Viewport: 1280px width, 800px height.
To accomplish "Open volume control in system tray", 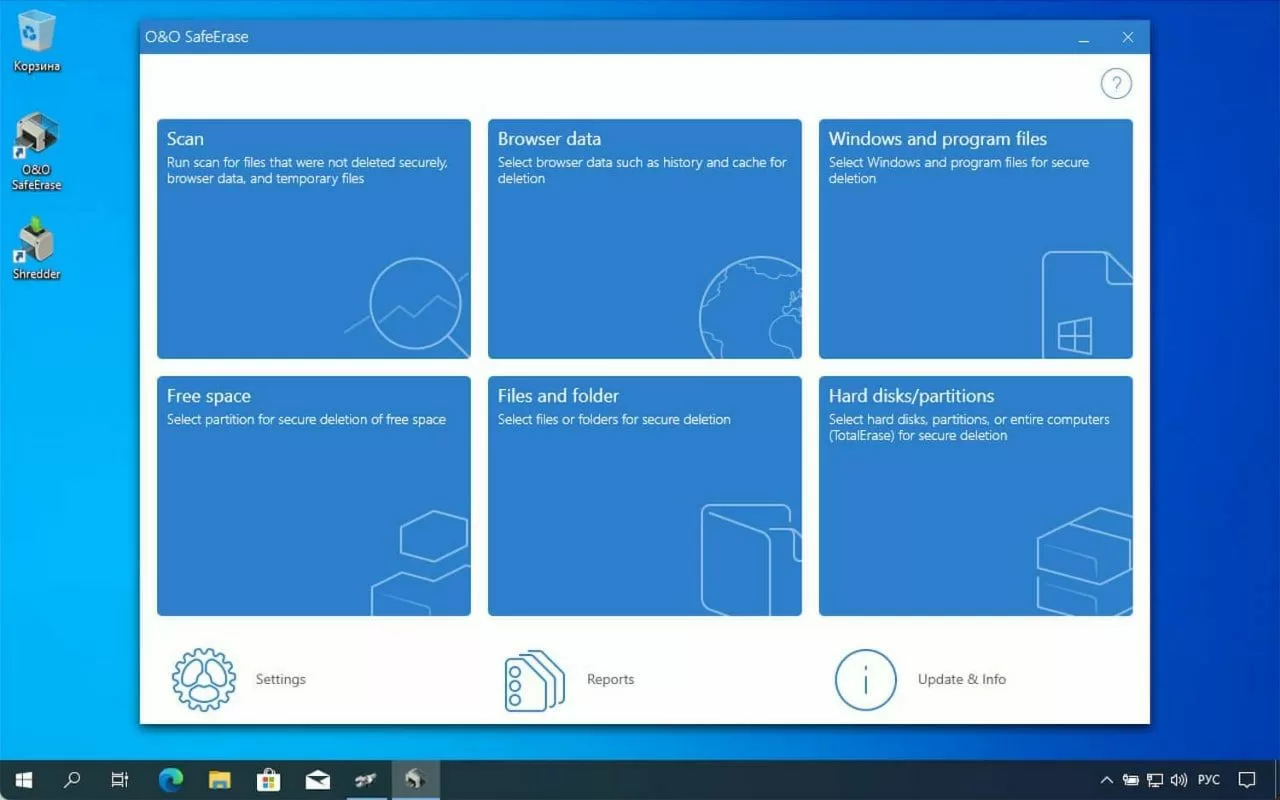I will 1179,780.
